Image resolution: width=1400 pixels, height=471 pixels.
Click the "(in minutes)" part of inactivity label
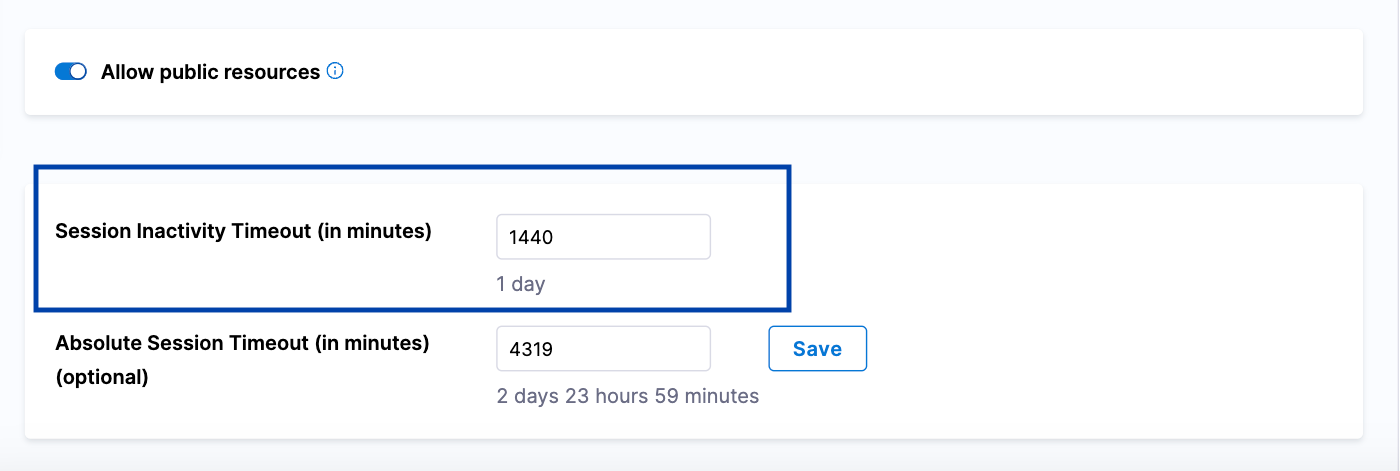pos(374,232)
